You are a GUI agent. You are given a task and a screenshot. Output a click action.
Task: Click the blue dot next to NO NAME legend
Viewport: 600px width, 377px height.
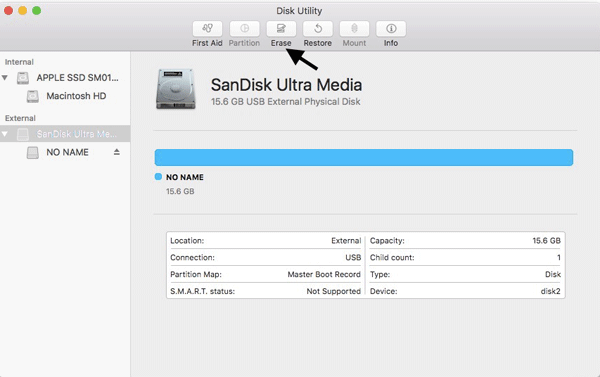[x=158, y=176]
